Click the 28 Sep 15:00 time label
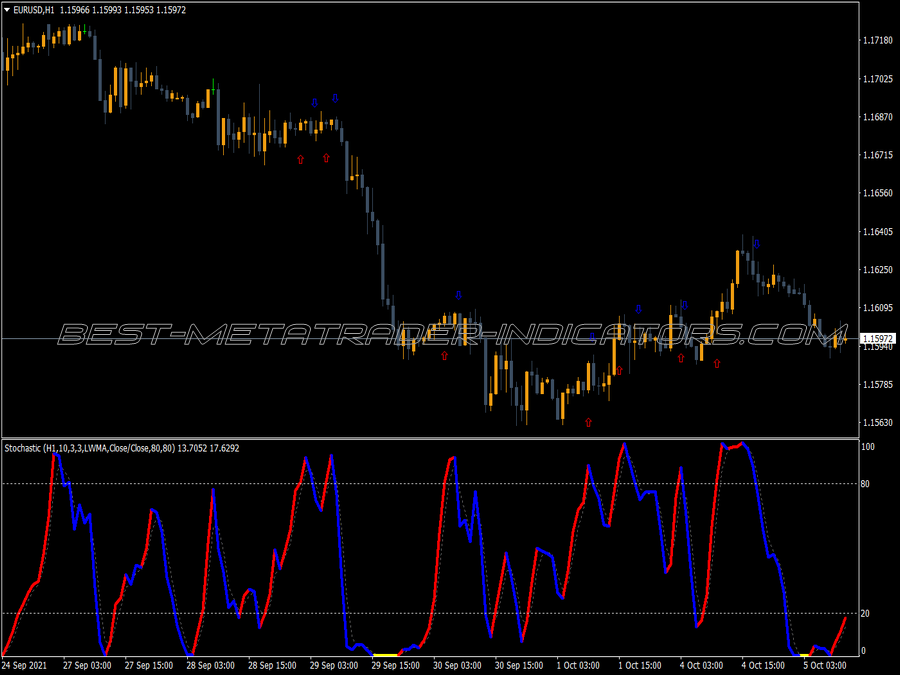900x675 pixels. point(272,665)
